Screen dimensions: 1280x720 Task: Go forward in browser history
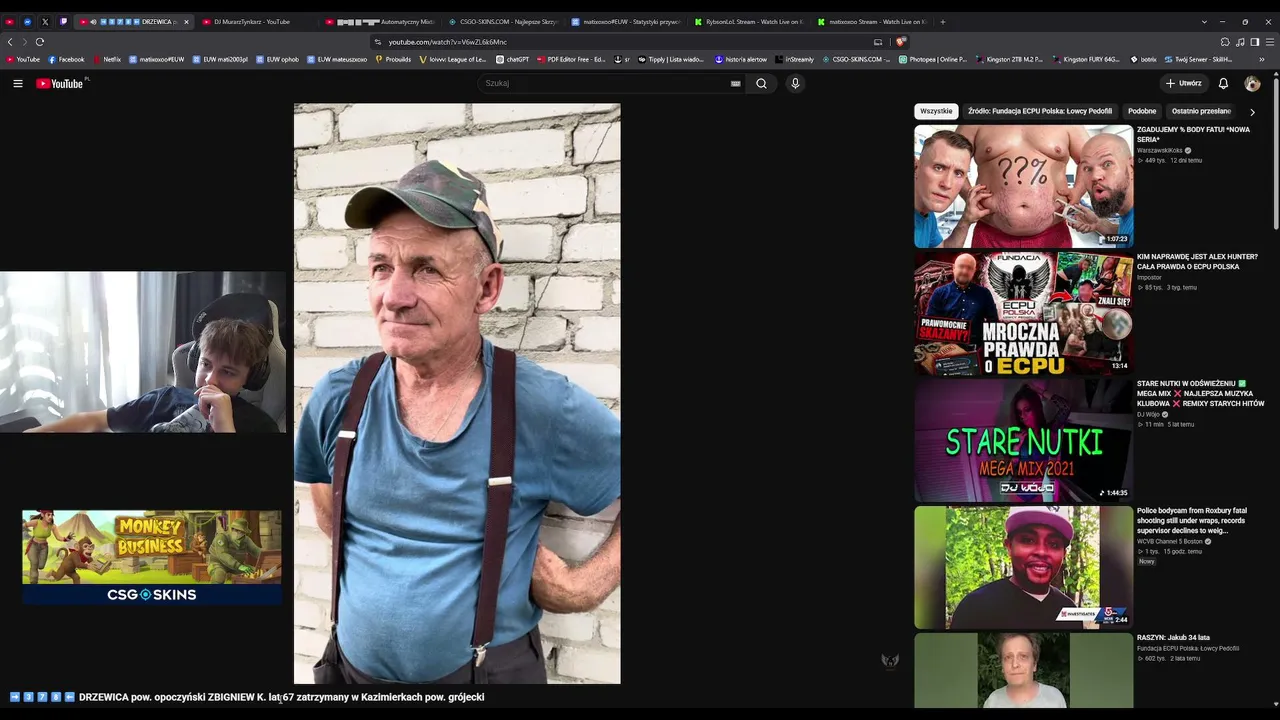click(25, 42)
